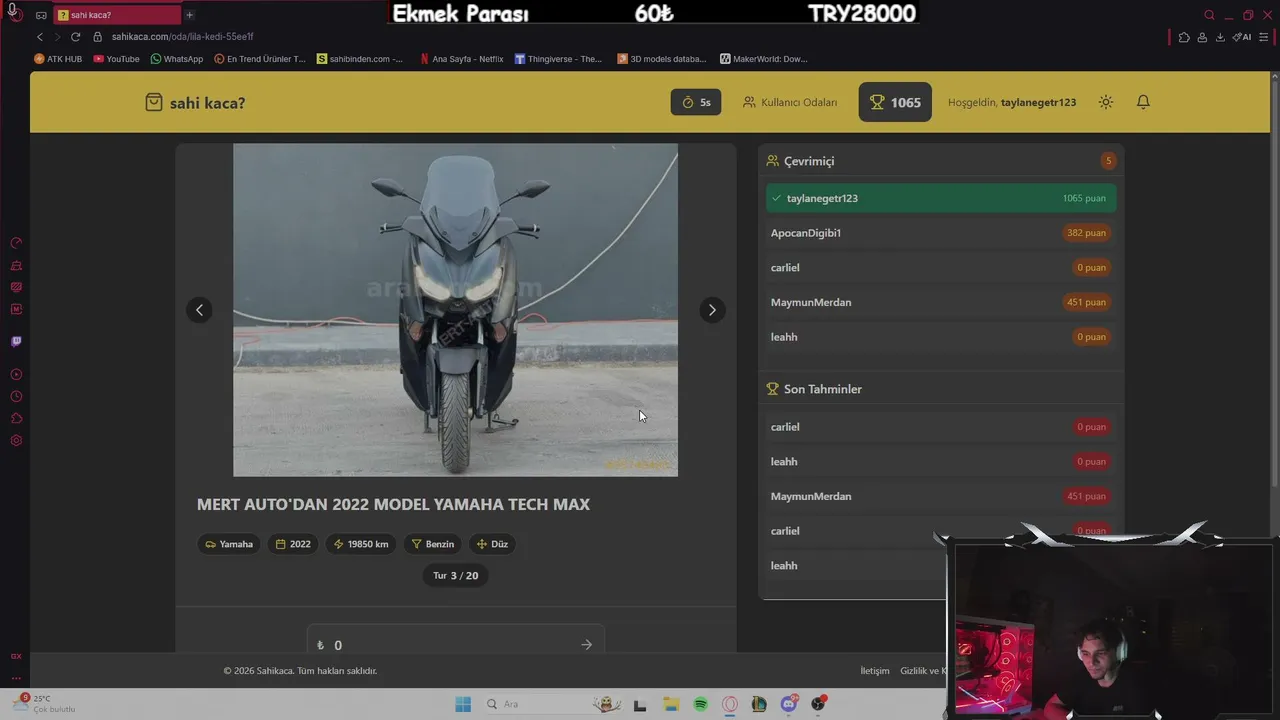Click the Düz transmission tag
The width and height of the screenshot is (1280, 720).
(492, 544)
